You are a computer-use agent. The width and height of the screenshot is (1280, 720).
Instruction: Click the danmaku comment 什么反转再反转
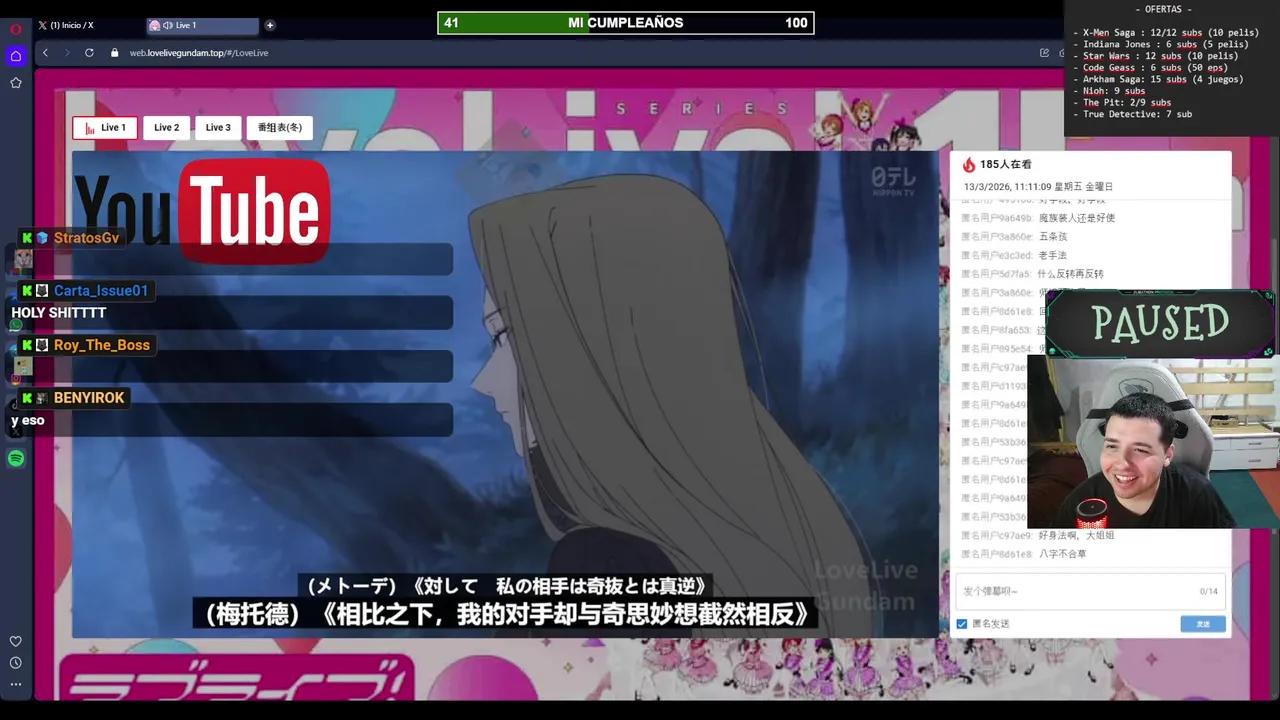[x=1071, y=274]
